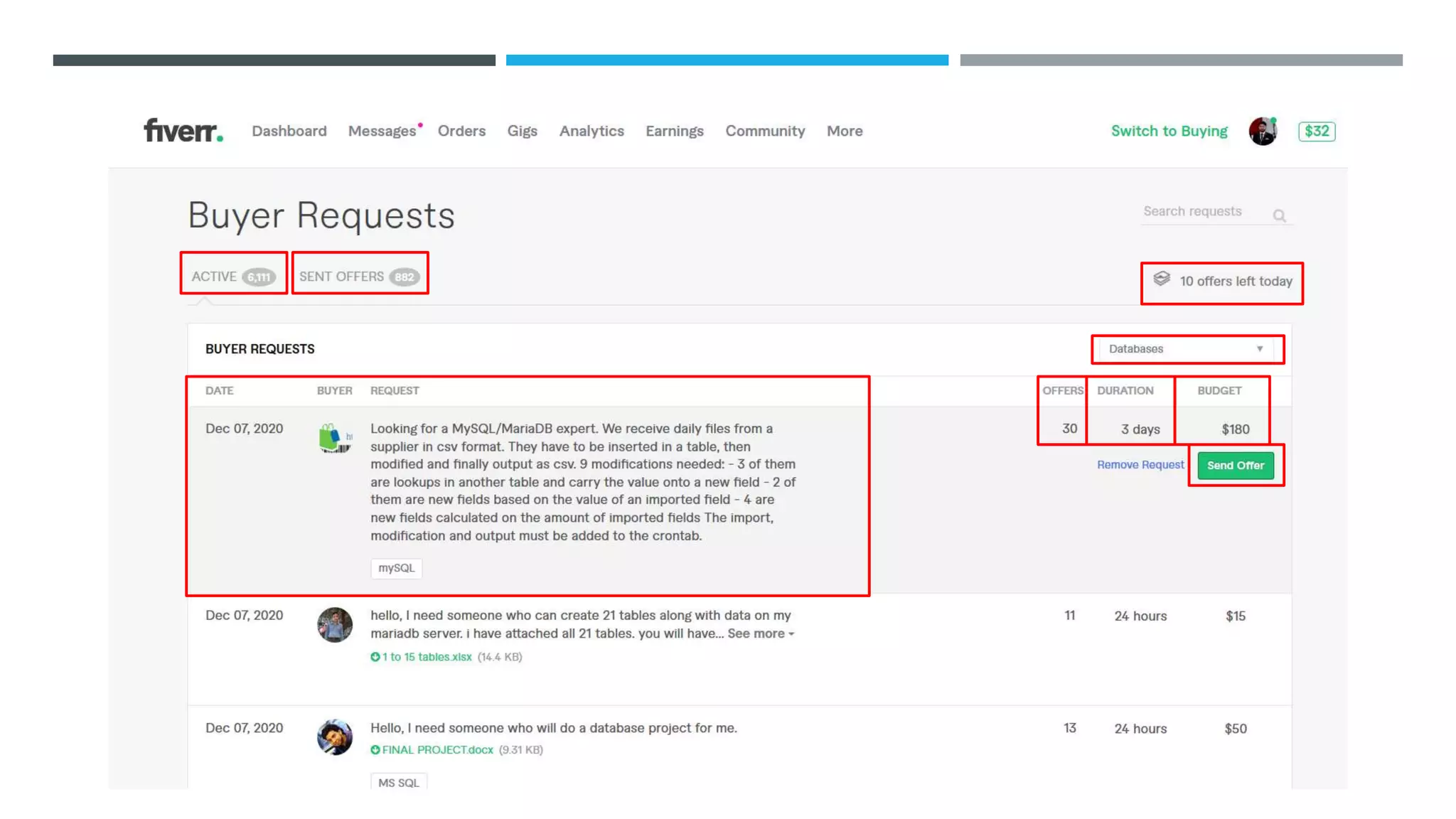Click the mySQL tag
This screenshot has height=819, width=1456.
click(396, 568)
